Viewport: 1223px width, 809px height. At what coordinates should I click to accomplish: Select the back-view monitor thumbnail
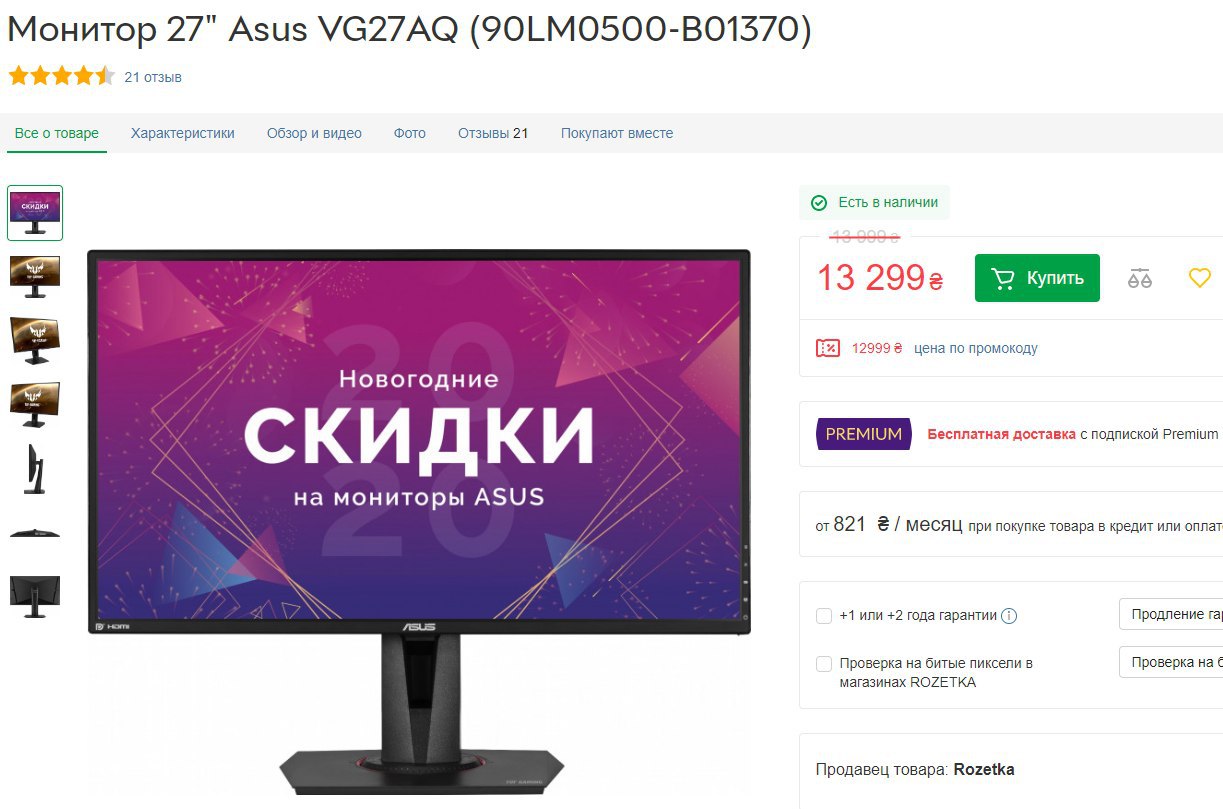click(35, 596)
